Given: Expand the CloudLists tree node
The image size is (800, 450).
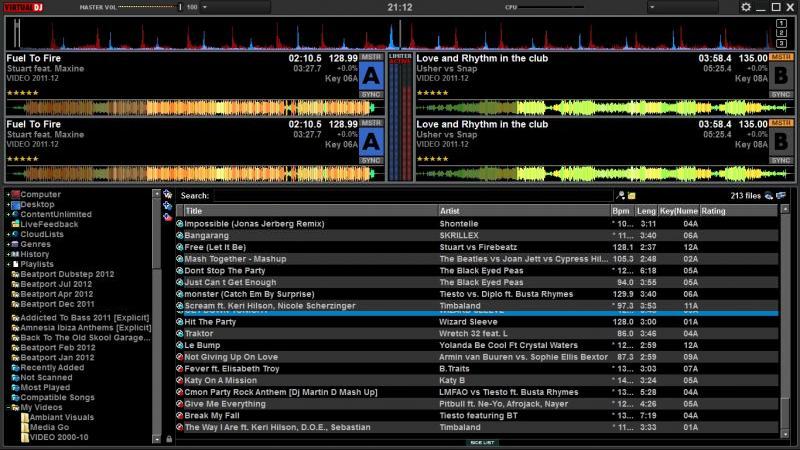Looking at the screenshot, I should pos(8,234).
